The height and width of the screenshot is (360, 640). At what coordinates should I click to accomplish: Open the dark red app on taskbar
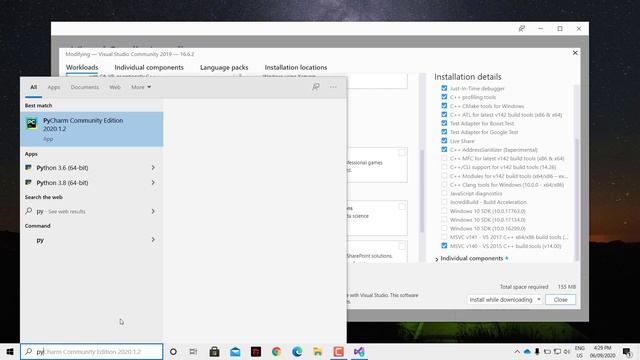[256, 351]
